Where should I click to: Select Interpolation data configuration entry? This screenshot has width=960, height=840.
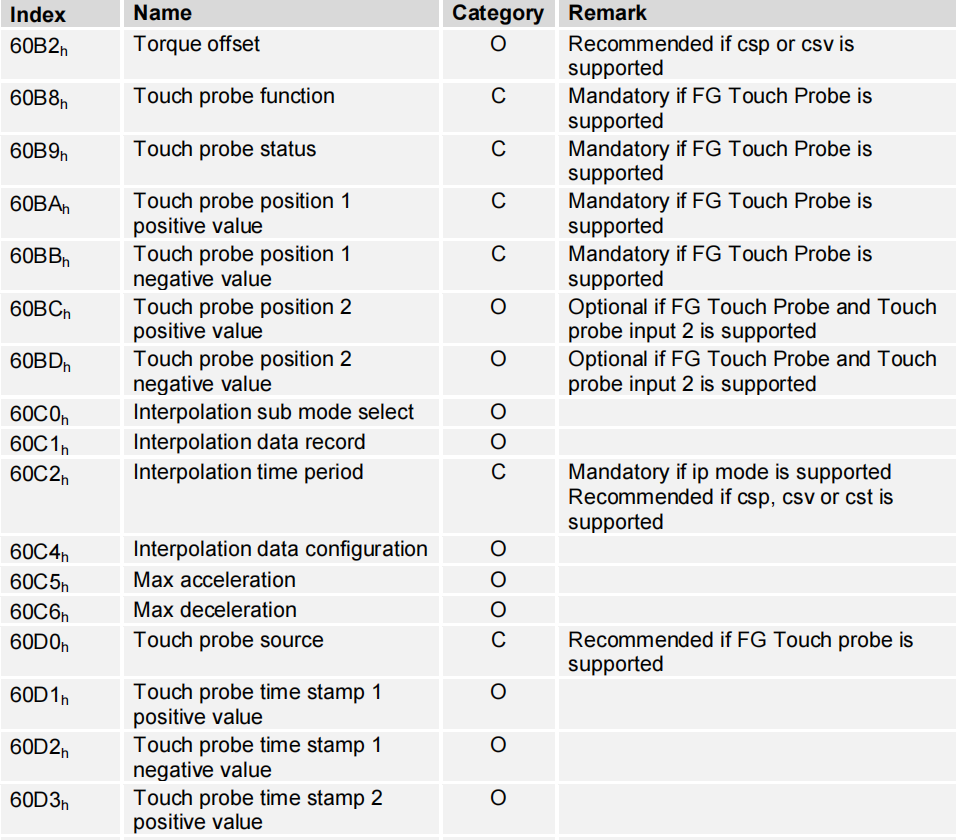280,549
